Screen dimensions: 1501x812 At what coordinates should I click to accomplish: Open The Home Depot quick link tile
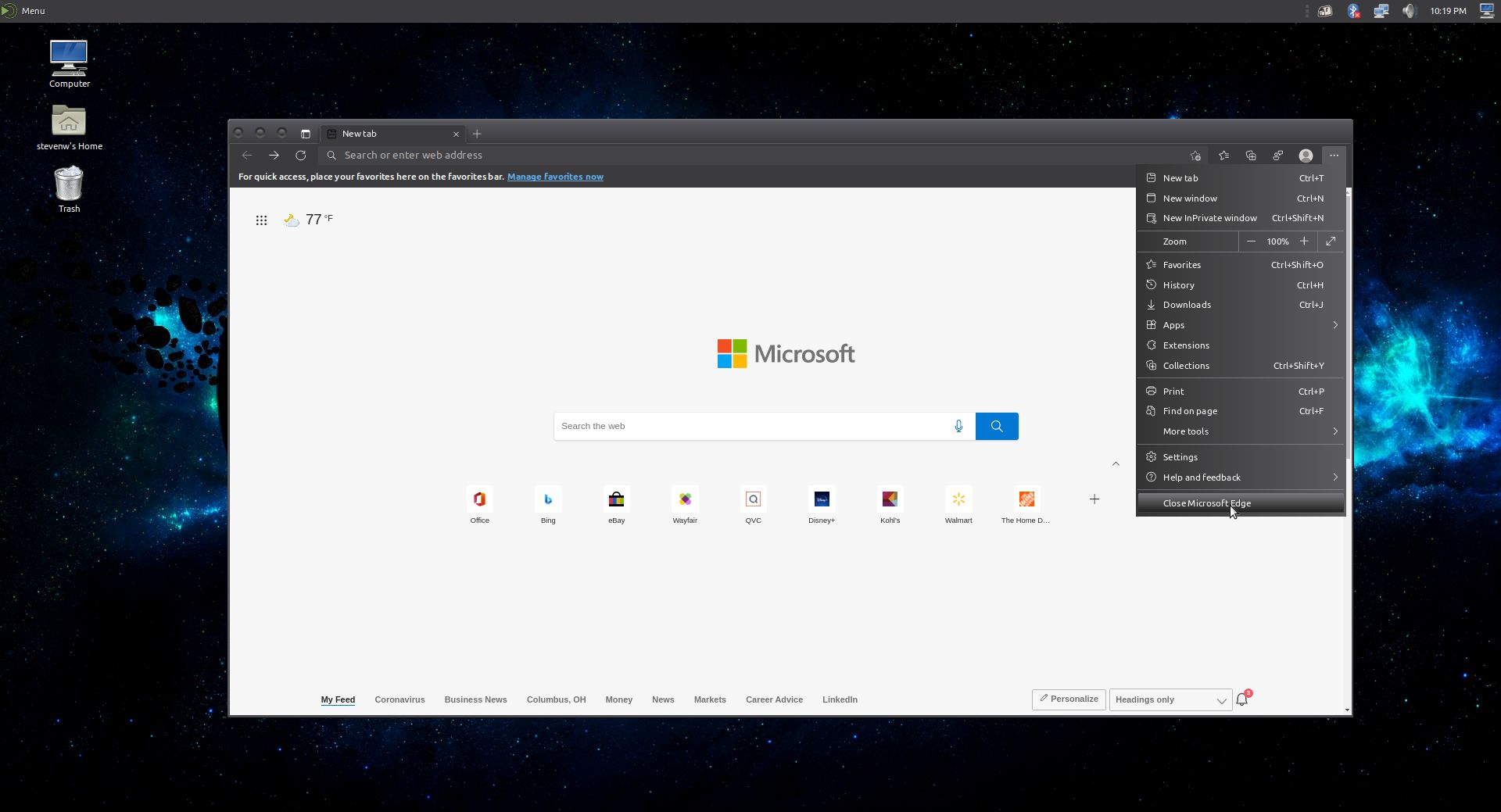pyautogui.click(x=1026, y=506)
